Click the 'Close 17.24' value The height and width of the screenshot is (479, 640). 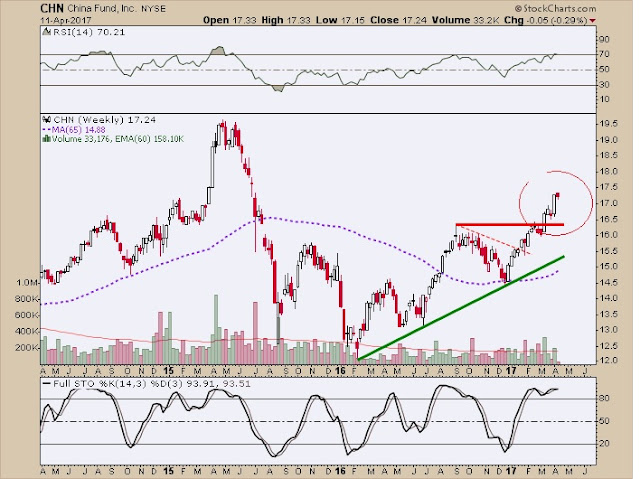click(x=398, y=20)
